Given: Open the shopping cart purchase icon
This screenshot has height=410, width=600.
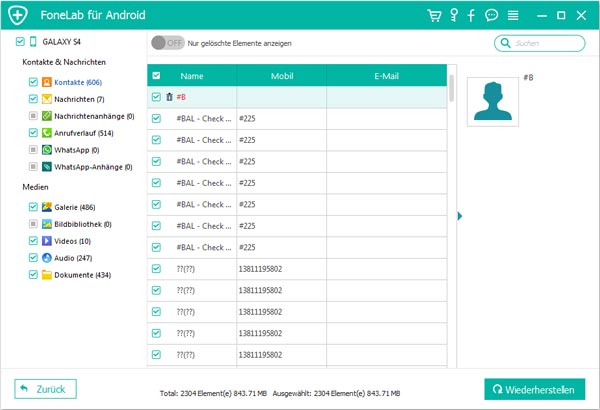Looking at the screenshot, I should (434, 16).
